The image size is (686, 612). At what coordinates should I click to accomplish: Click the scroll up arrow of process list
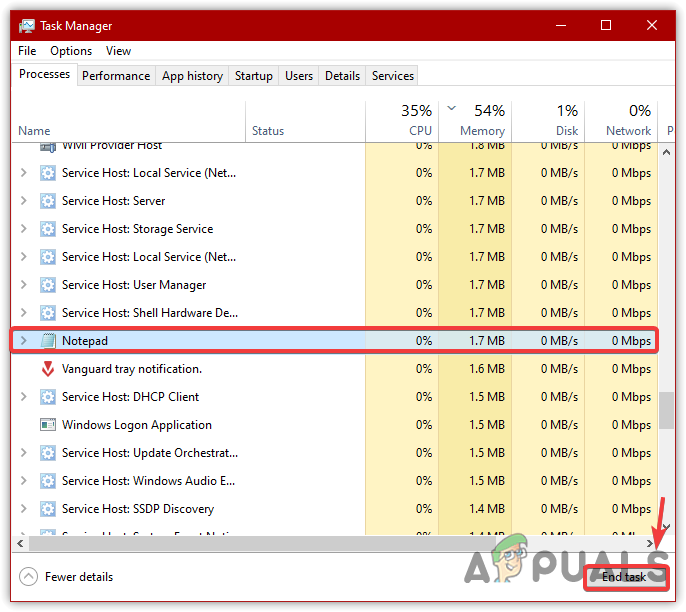[666, 152]
